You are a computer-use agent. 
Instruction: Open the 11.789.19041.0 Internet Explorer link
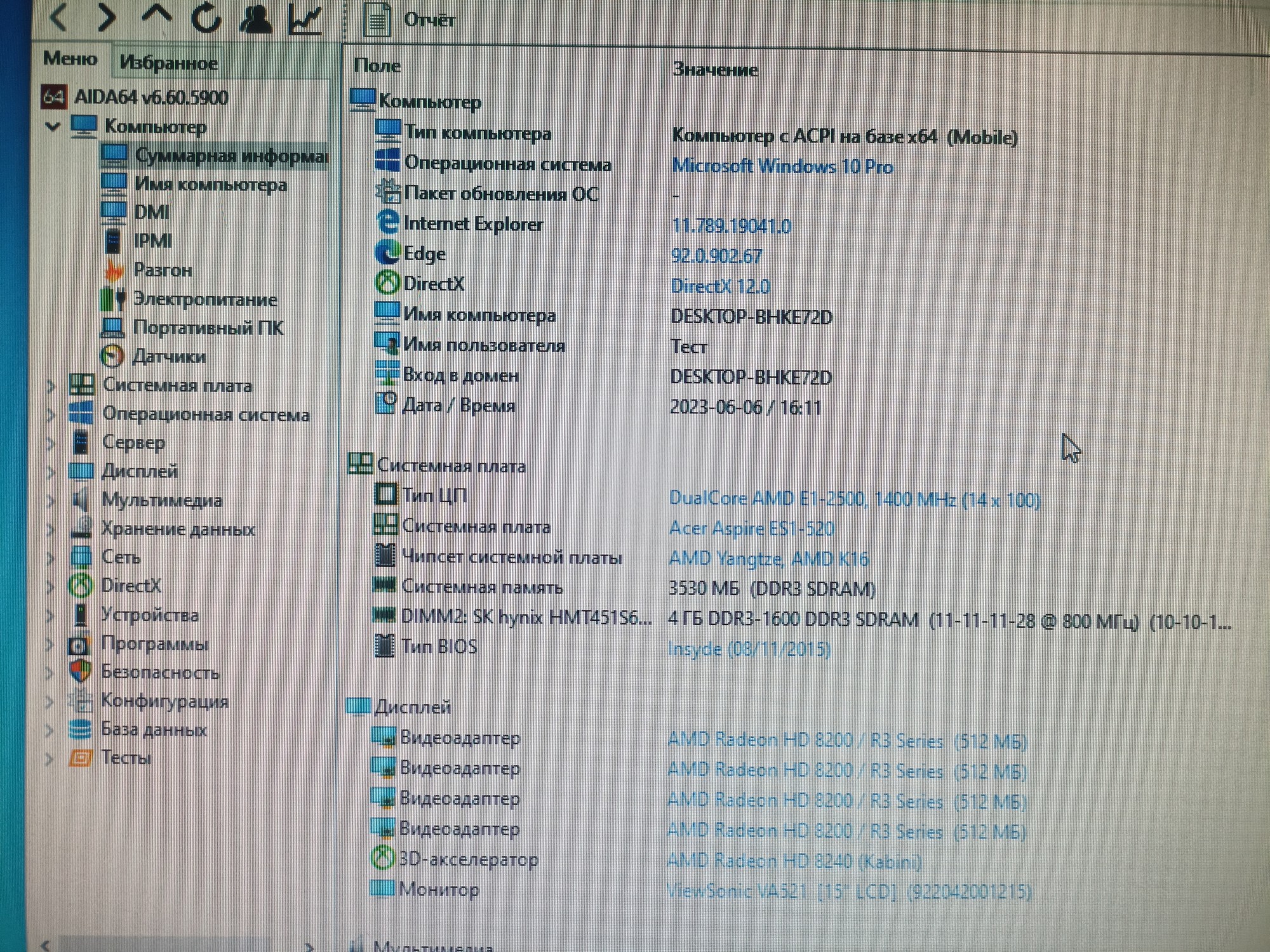coord(731,226)
